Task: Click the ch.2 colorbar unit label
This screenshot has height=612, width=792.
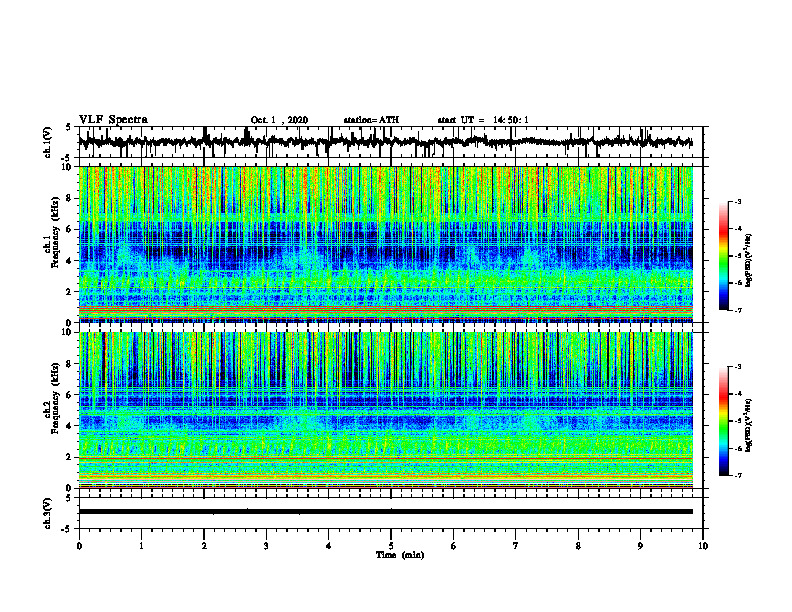Action: pyautogui.click(x=749, y=423)
